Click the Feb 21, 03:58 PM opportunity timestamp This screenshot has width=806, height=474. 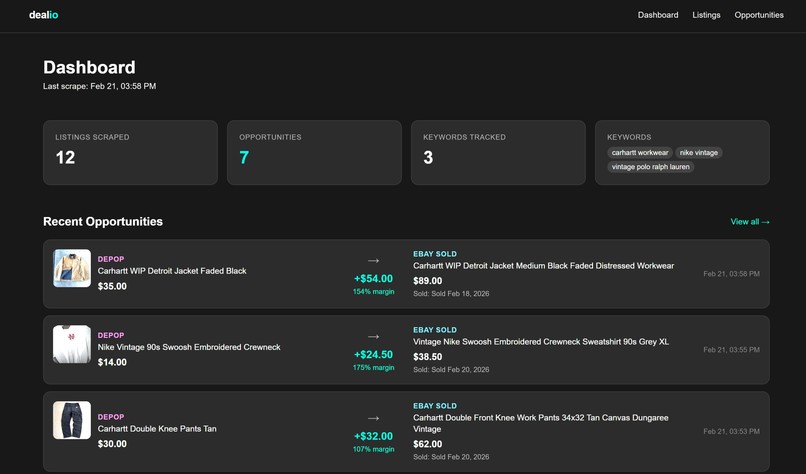731,274
